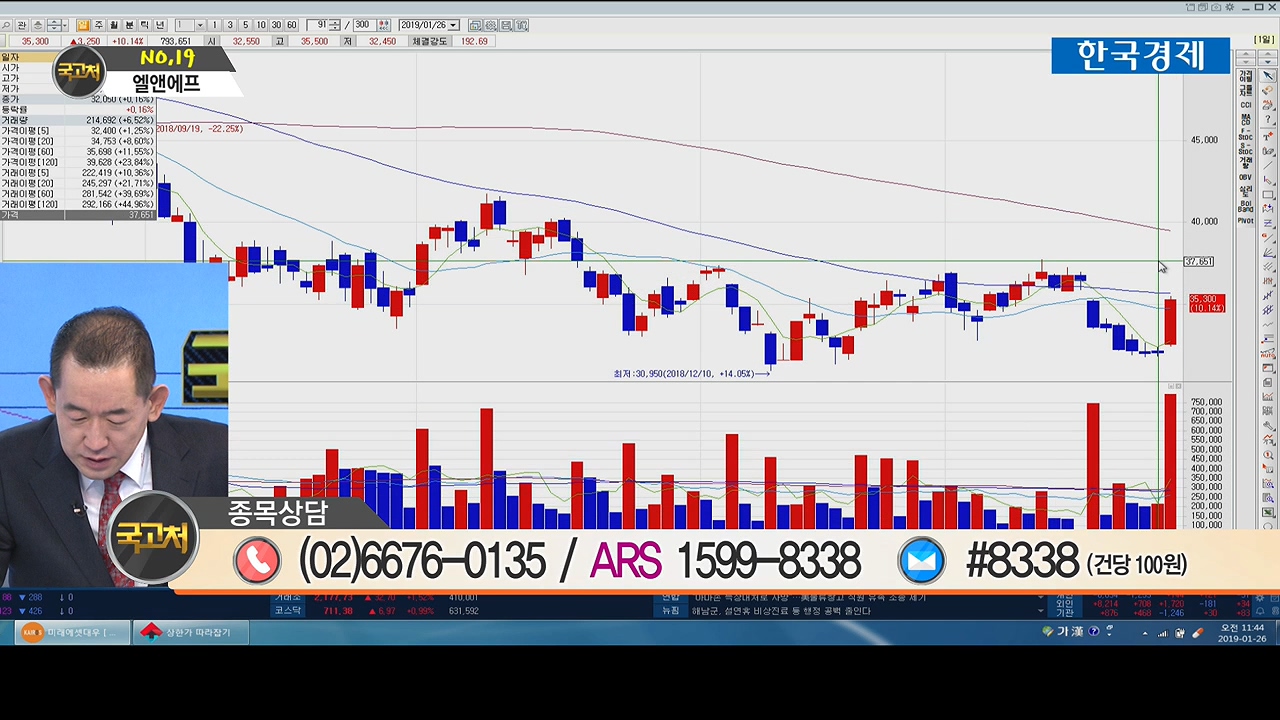Click the 60 interval button
This screenshot has width=1280, height=720.
[x=291, y=25]
